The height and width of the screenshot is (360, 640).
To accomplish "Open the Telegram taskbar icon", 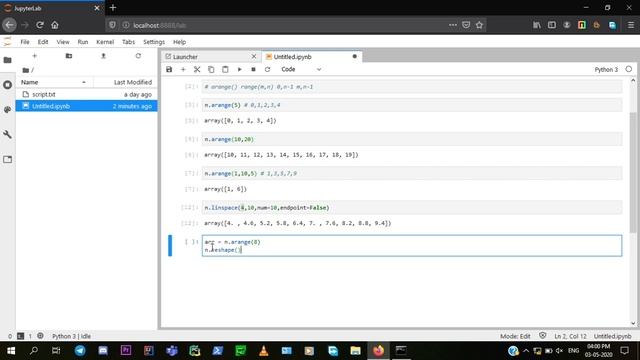I will pyautogui.click(x=80, y=351).
